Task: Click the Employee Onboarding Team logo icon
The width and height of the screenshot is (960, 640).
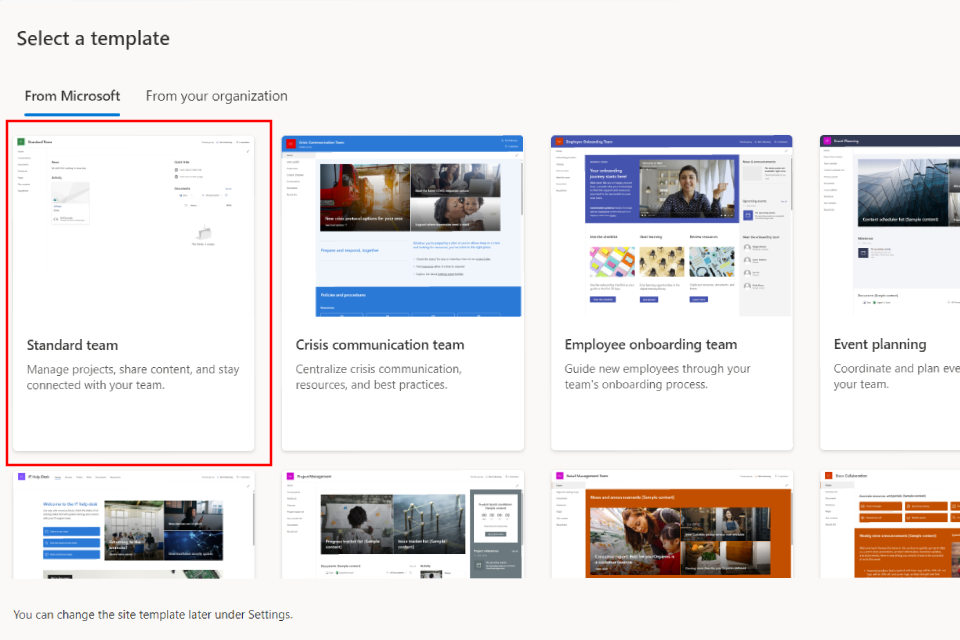Action: 560,143
